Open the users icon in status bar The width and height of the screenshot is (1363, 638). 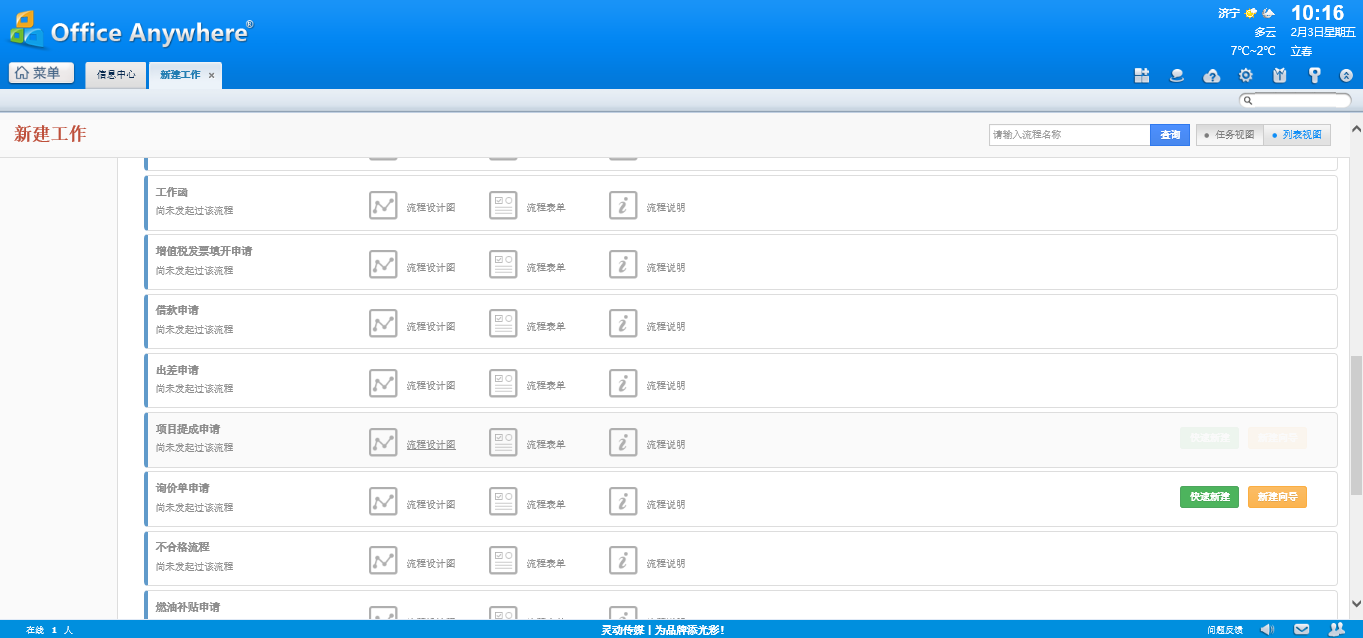tap(1336, 629)
